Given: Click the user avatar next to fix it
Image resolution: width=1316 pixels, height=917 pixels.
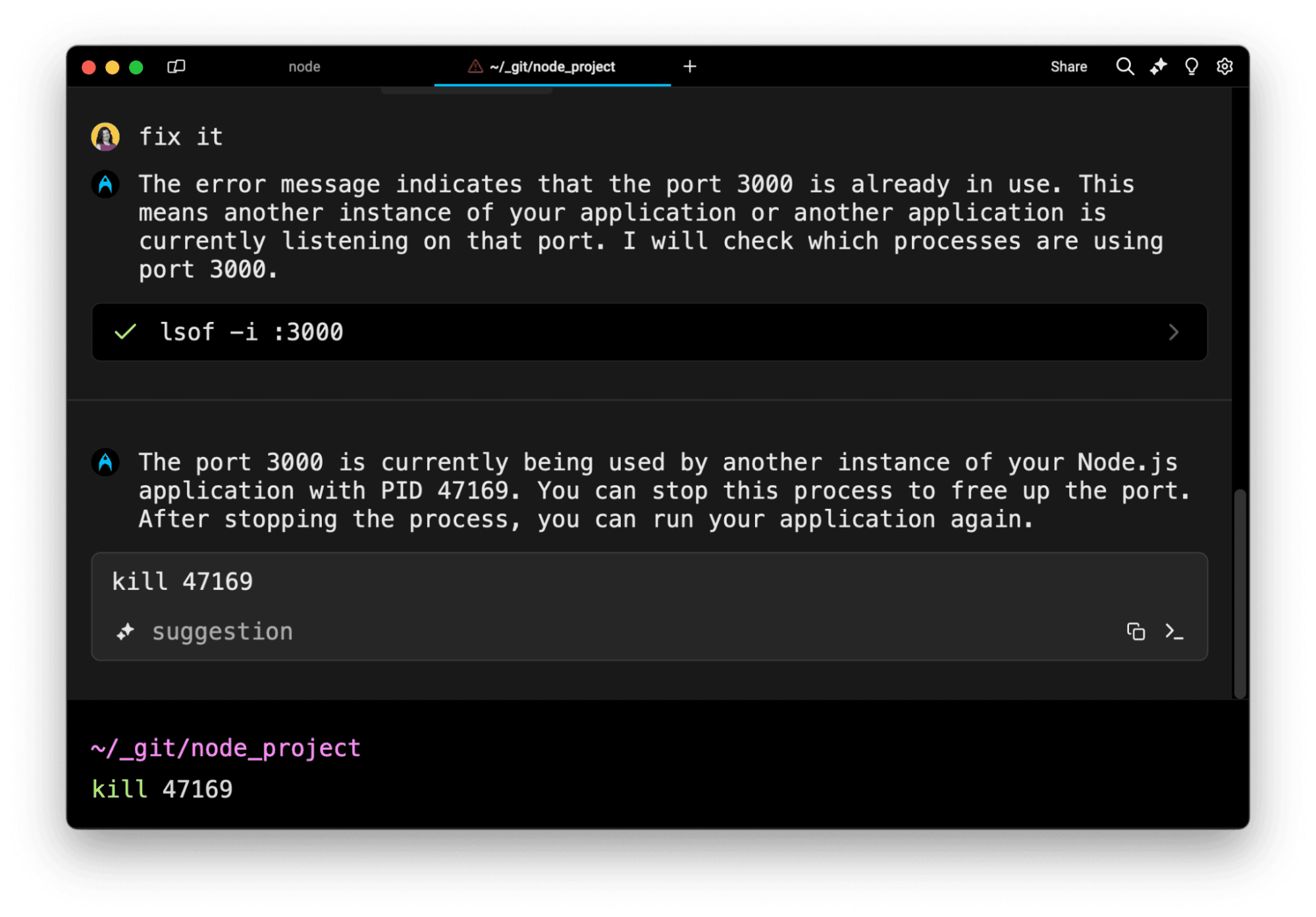Looking at the screenshot, I should pyautogui.click(x=105, y=137).
